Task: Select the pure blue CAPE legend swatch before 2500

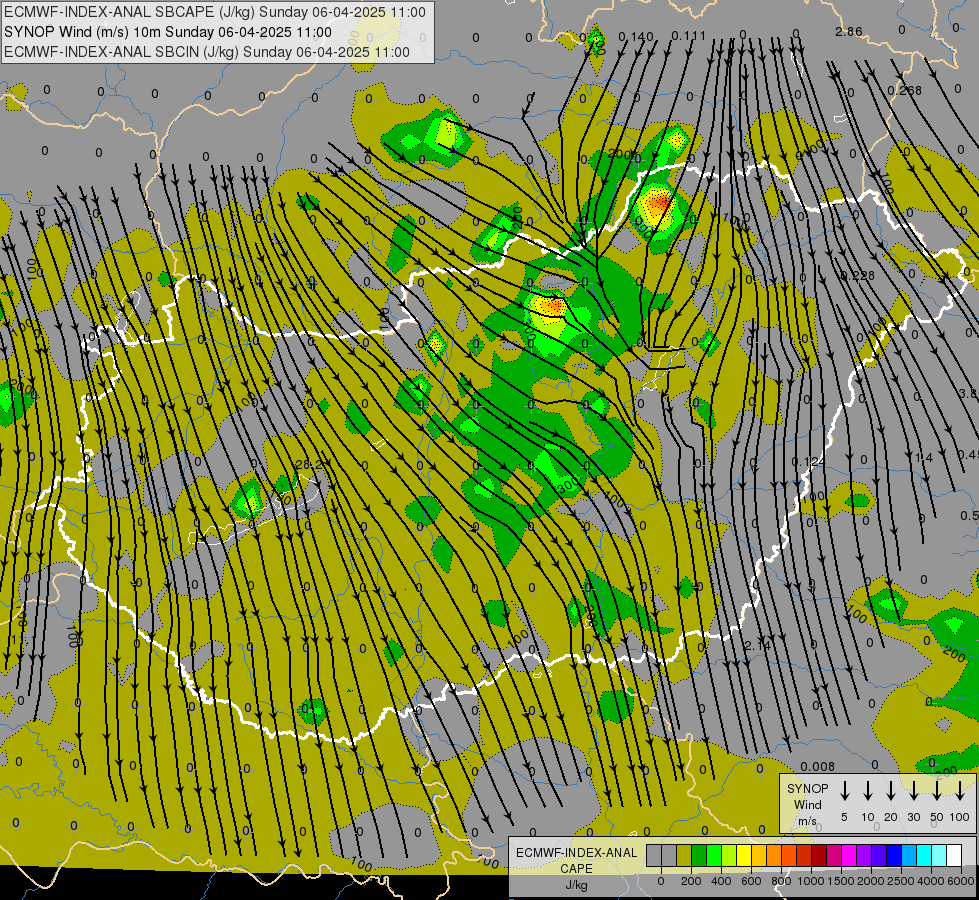Action: coord(893,855)
